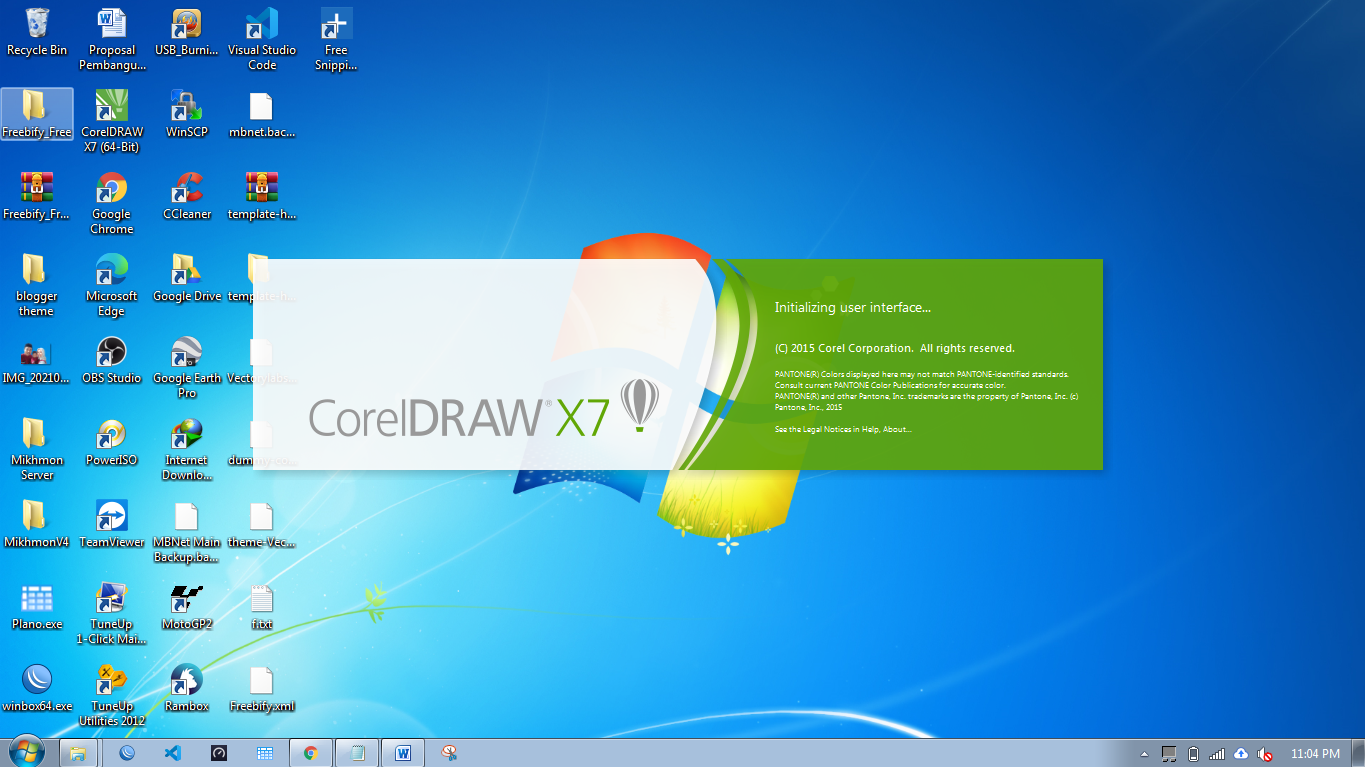Select the IMG_20210... image file icon
This screenshot has width=1365, height=767.
pyautogui.click(x=37, y=360)
